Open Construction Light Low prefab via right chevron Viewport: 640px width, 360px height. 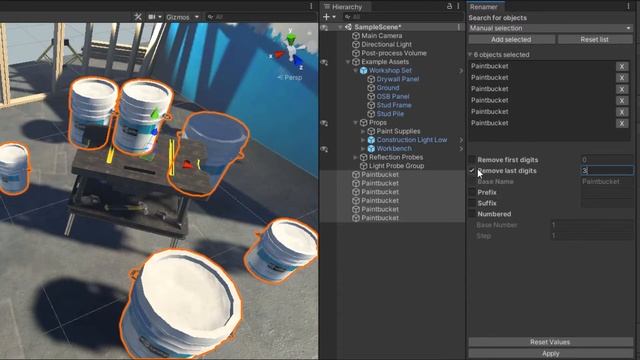click(461, 140)
